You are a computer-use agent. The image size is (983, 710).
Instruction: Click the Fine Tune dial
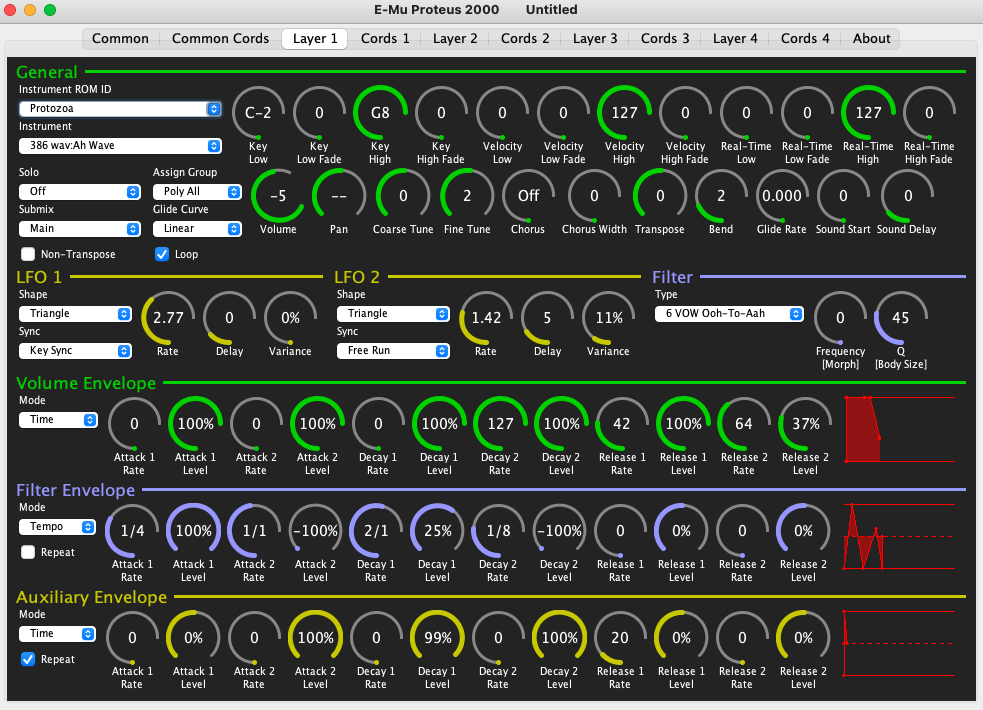[x=467, y=196]
